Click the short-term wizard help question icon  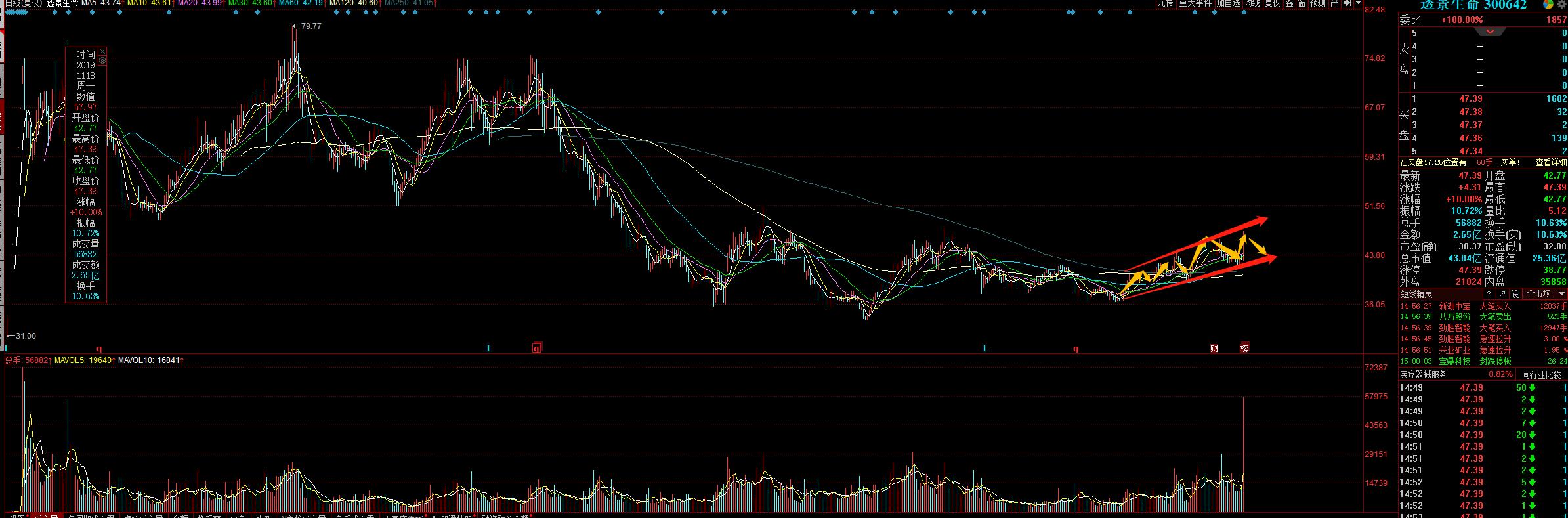coord(1489,294)
